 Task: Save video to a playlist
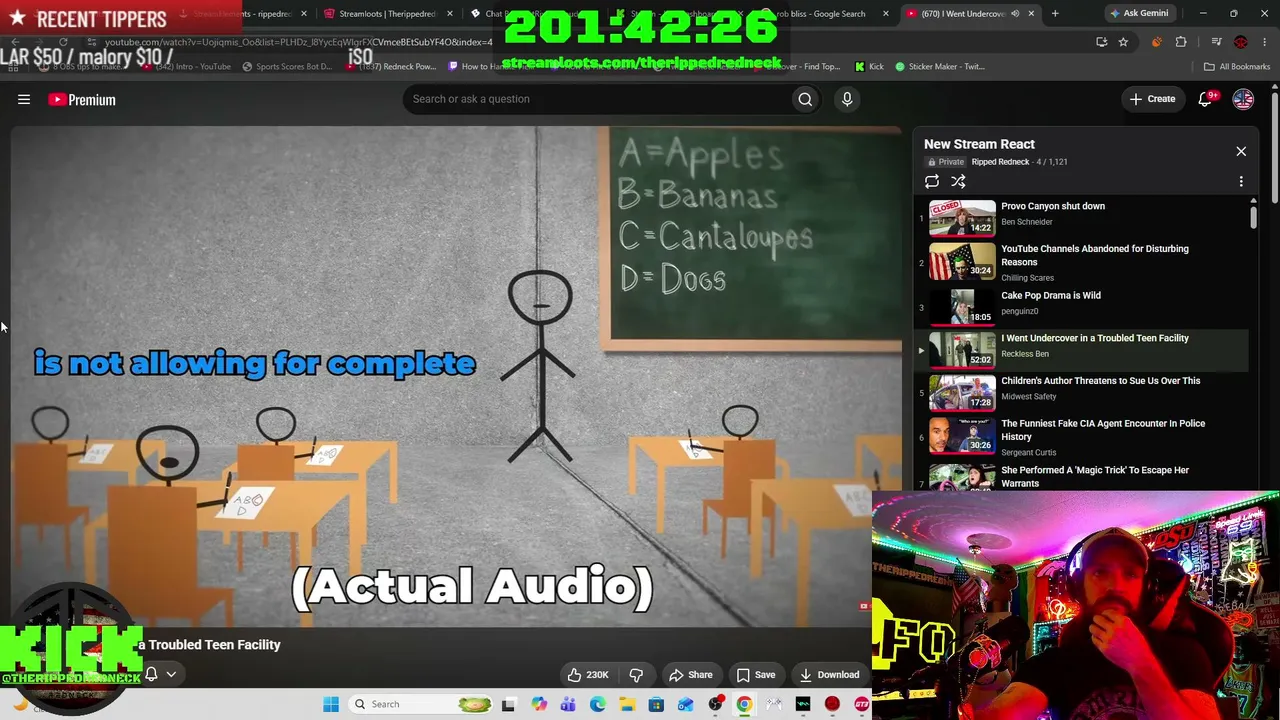[756, 675]
